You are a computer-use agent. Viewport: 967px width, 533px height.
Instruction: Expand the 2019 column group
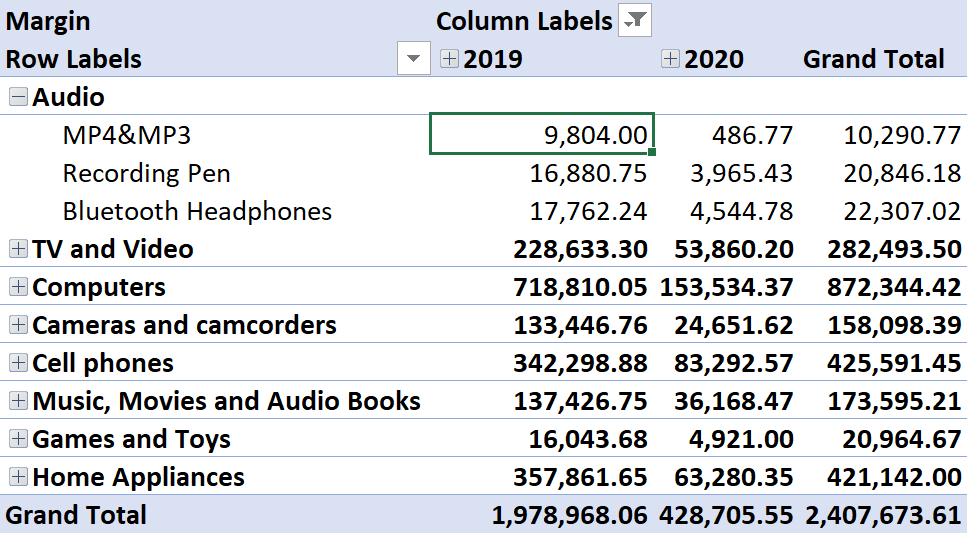pyautogui.click(x=449, y=59)
